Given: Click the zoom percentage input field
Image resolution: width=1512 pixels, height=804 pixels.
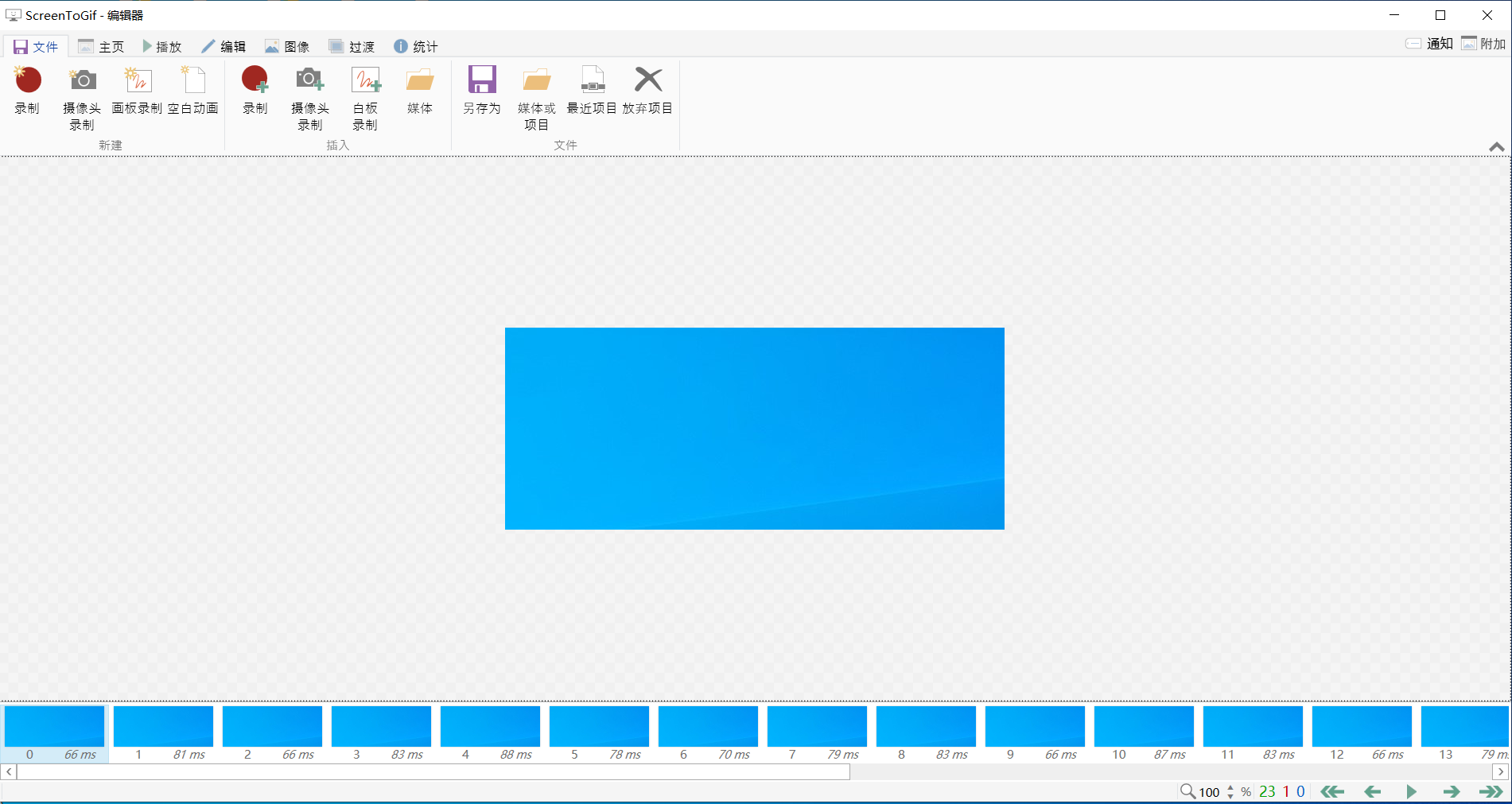Looking at the screenshot, I should pos(1209,792).
